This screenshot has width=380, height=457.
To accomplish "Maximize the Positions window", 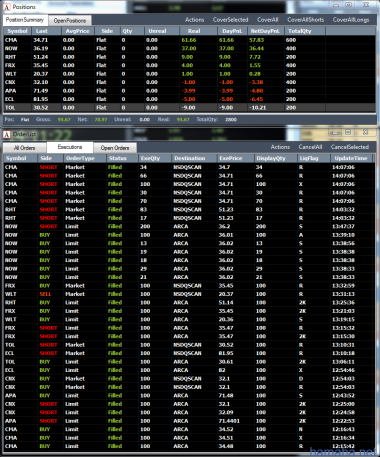I will click(349, 5).
